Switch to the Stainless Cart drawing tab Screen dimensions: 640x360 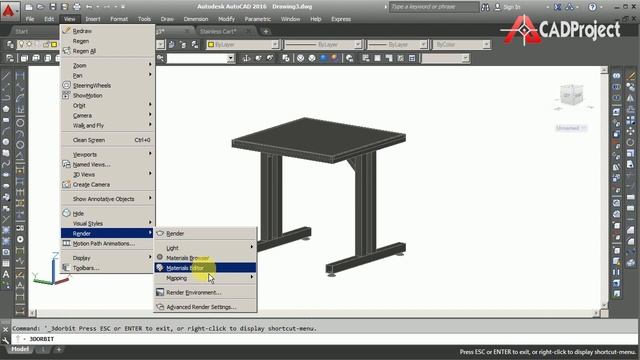[x=218, y=31]
